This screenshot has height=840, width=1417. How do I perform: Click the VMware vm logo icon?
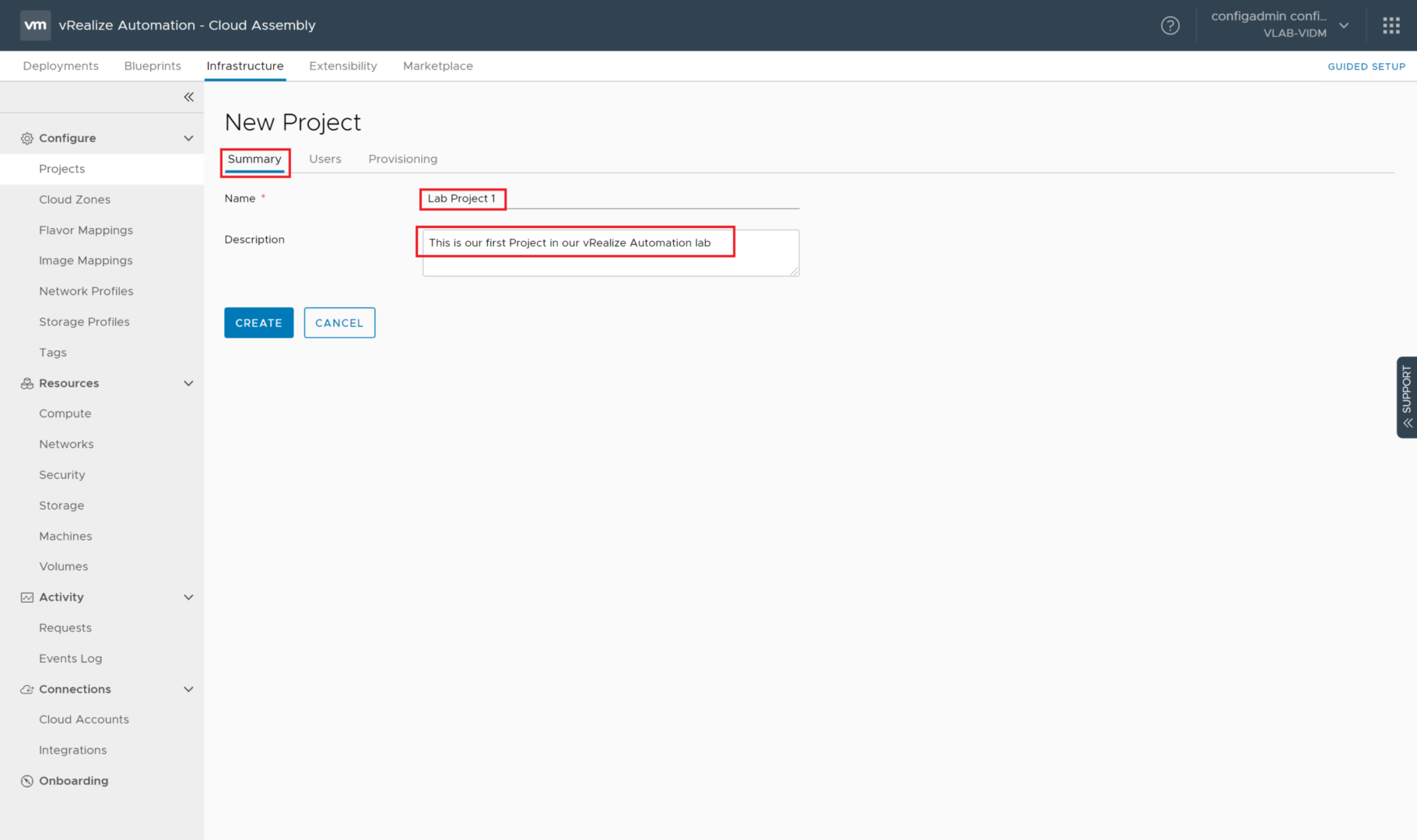click(35, 25)
